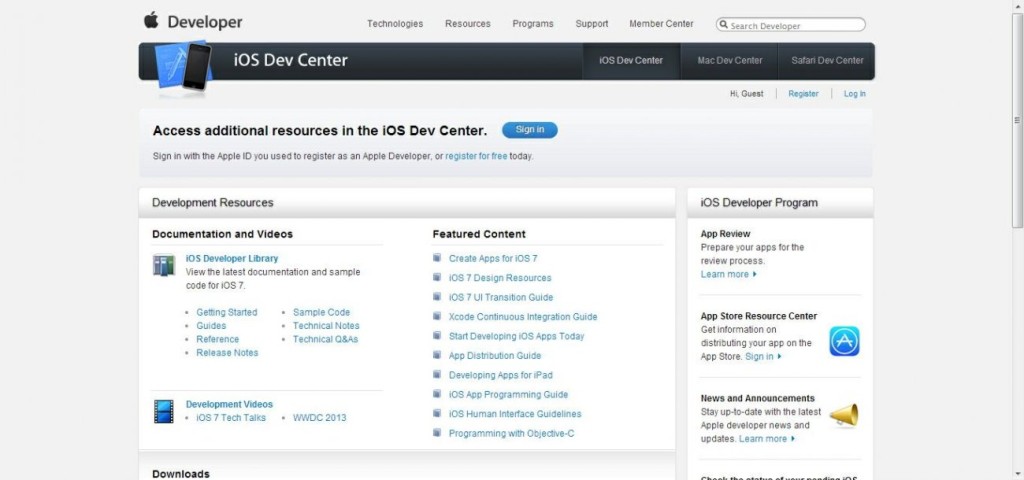The image size is (1024, 480).
Task: Click bullet icon beside Create Apps for iOS 7
Action: [438, 258]
